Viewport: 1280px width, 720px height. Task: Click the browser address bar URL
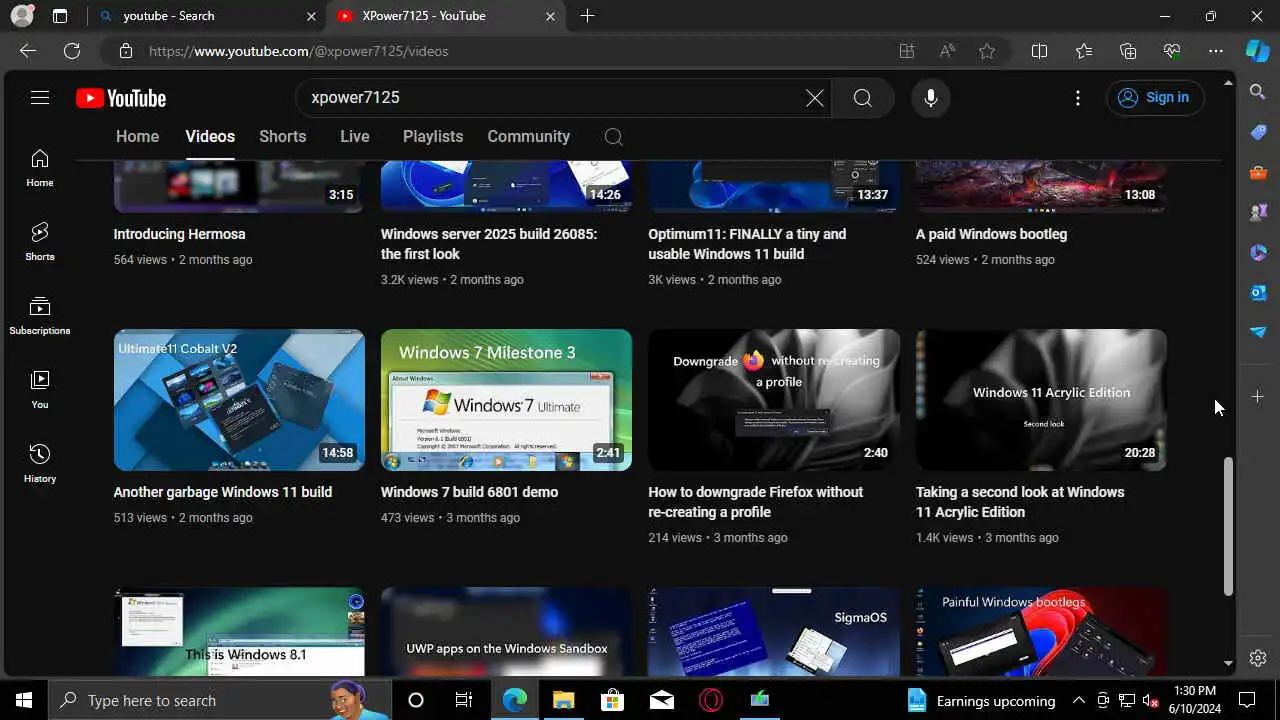tap(298, 51)
